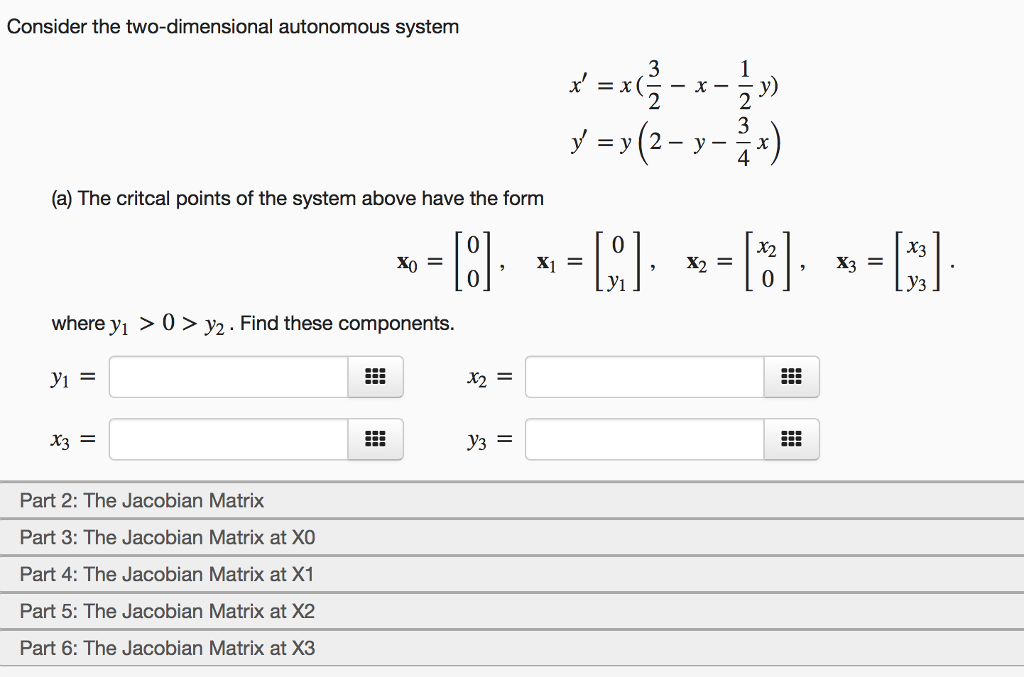Select the keypad icon nearest the y3 answer box

coord(791,439)
